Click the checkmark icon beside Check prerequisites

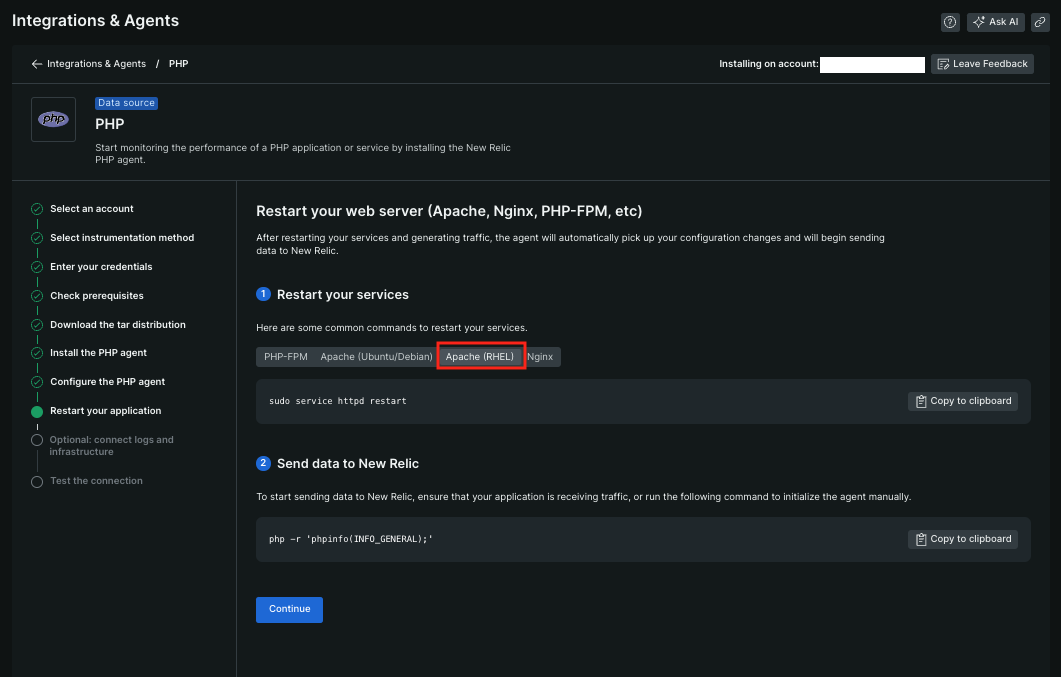pyautogui.click(x=37, y=296)
